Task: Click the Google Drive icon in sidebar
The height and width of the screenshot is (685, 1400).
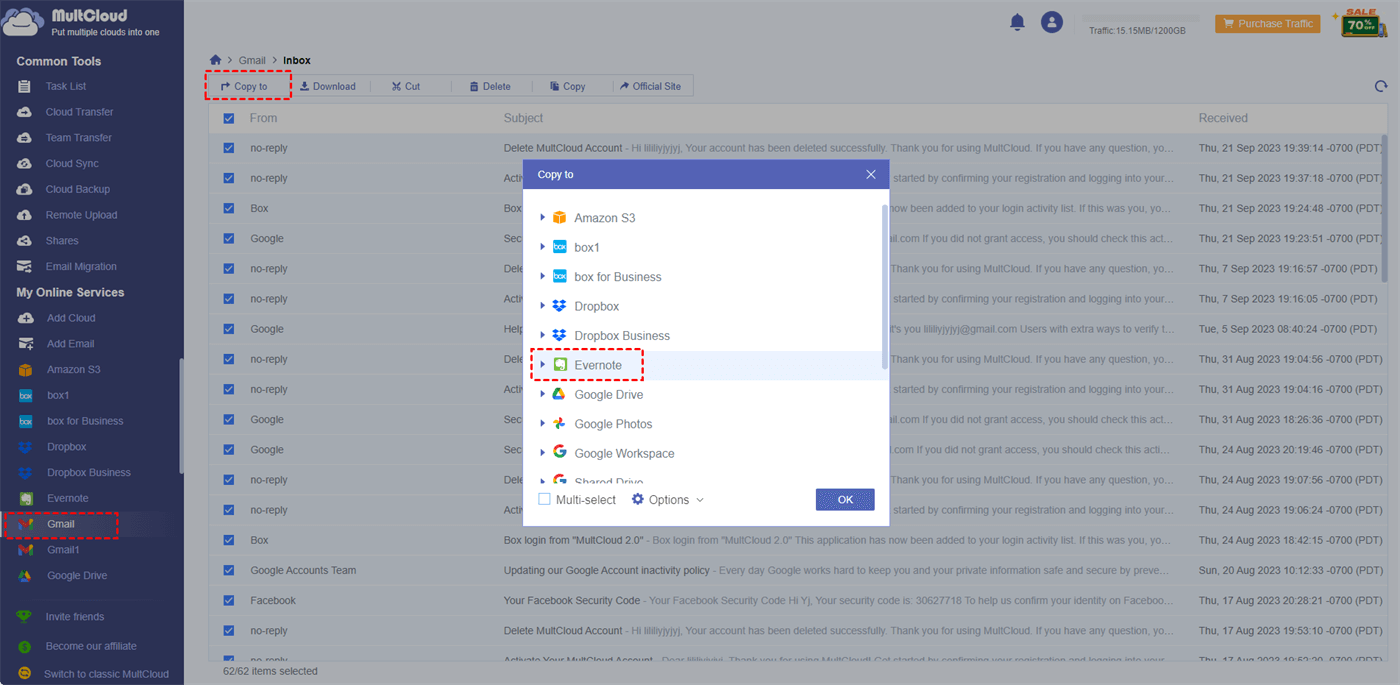Action: pos(26,576)
